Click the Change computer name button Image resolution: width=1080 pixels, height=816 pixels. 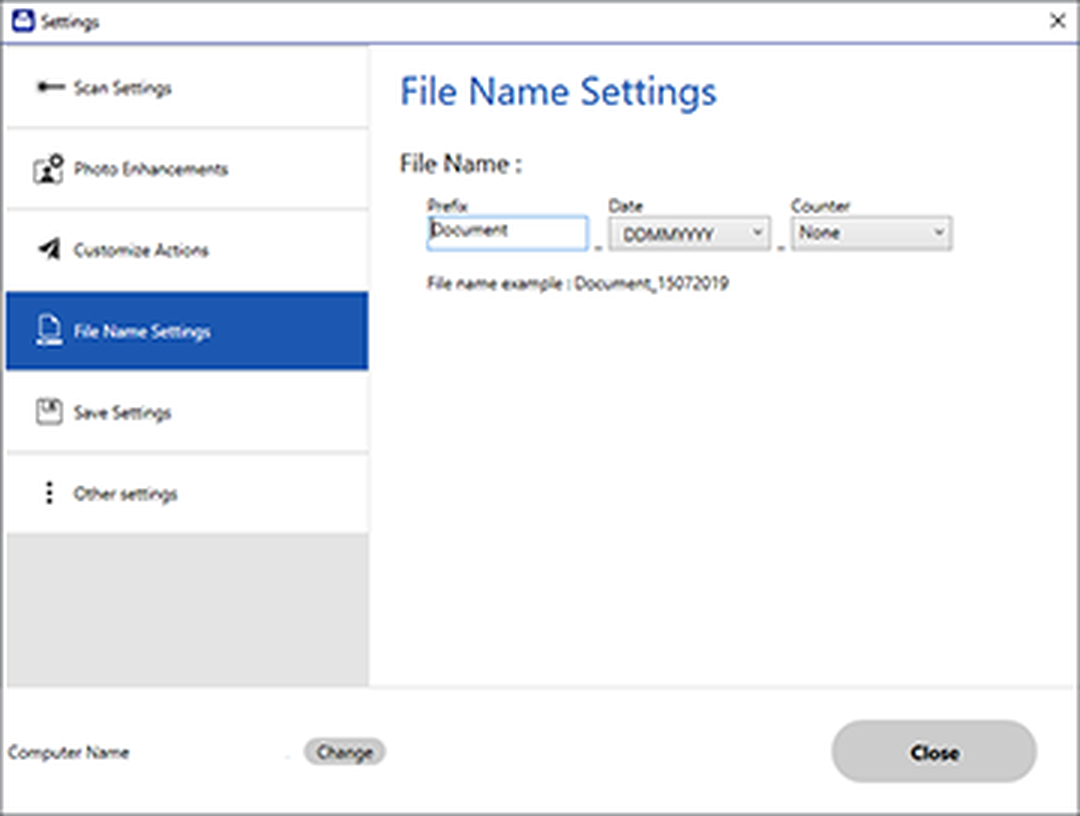pyautogui.click(x=344, y=752)
